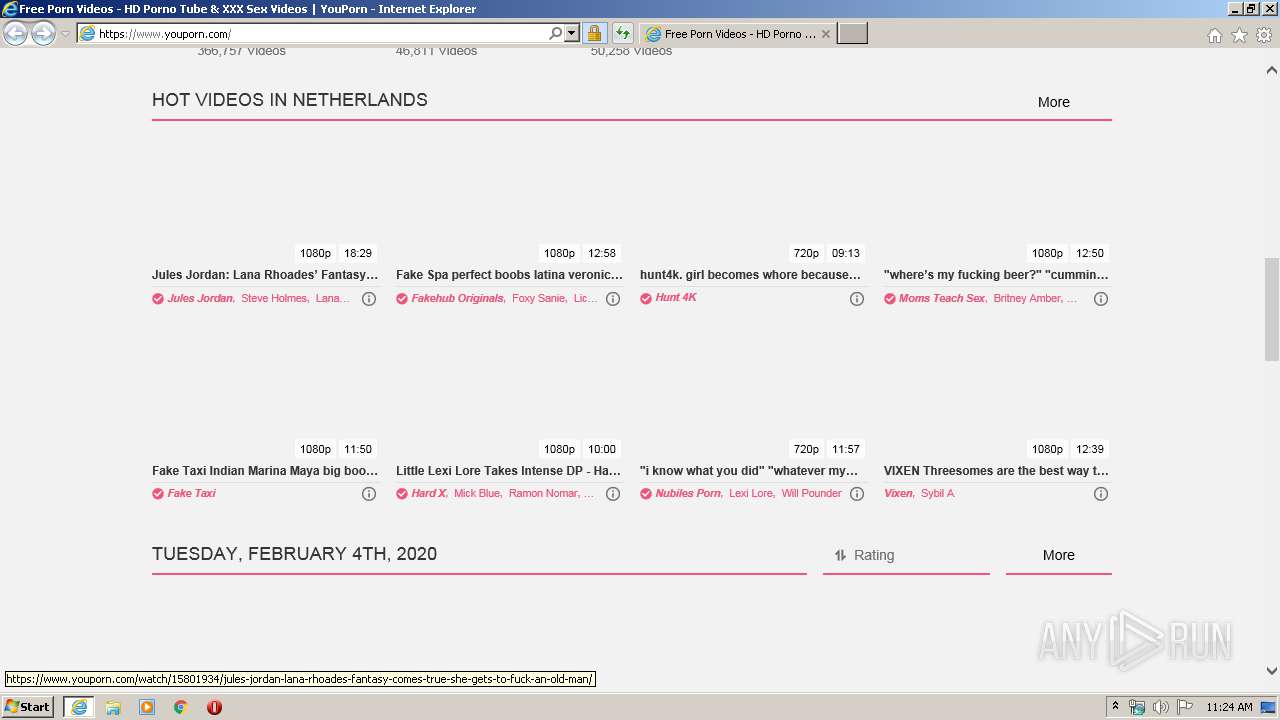Click More beside Tuesday, February 4th heading

coord(1058,555)
